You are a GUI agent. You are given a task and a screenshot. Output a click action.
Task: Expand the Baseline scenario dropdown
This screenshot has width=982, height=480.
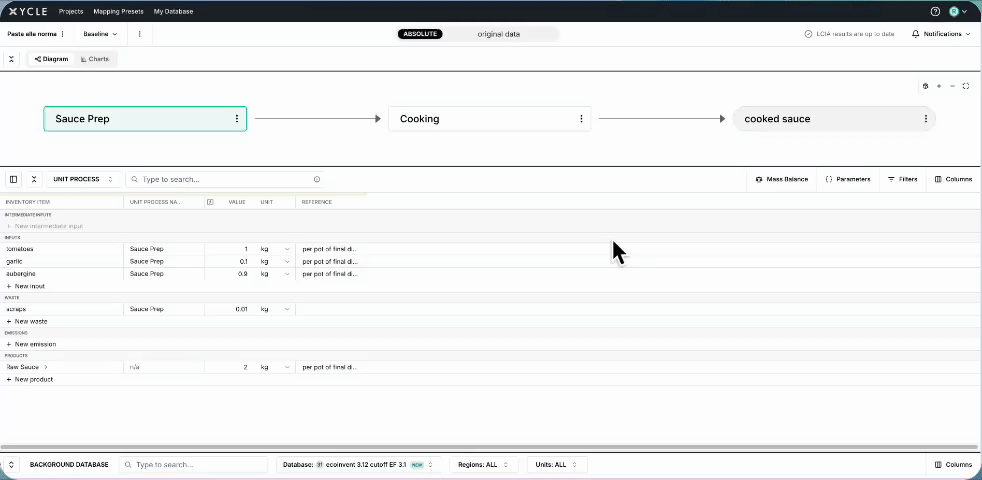100,34
